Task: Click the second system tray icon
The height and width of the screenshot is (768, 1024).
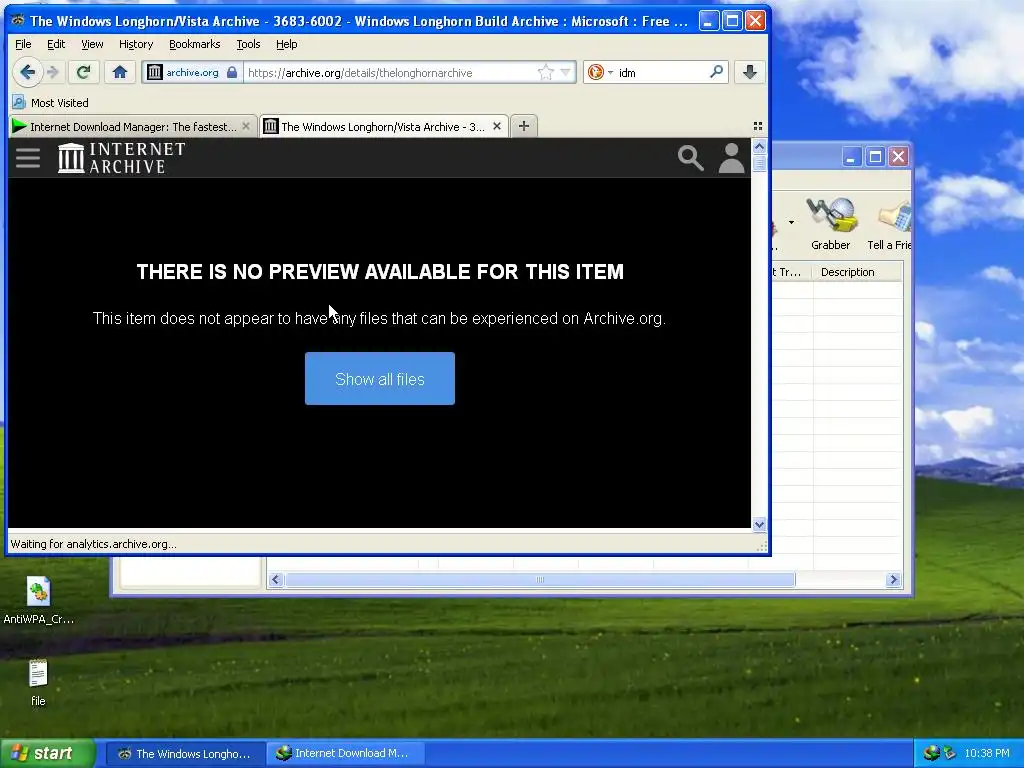Action: [950, 753]
